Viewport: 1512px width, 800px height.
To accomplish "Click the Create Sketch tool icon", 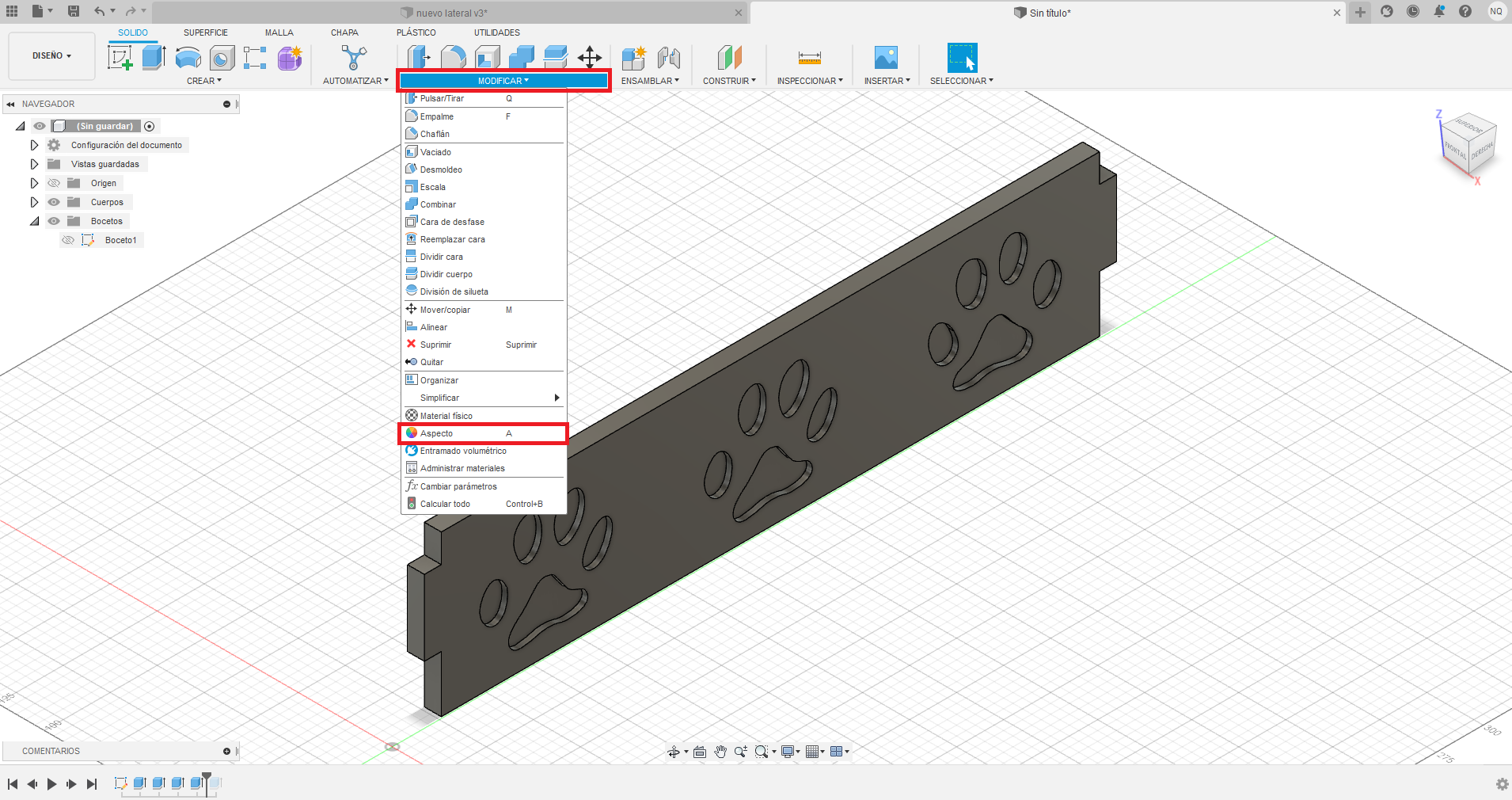I will click(120, 58).
